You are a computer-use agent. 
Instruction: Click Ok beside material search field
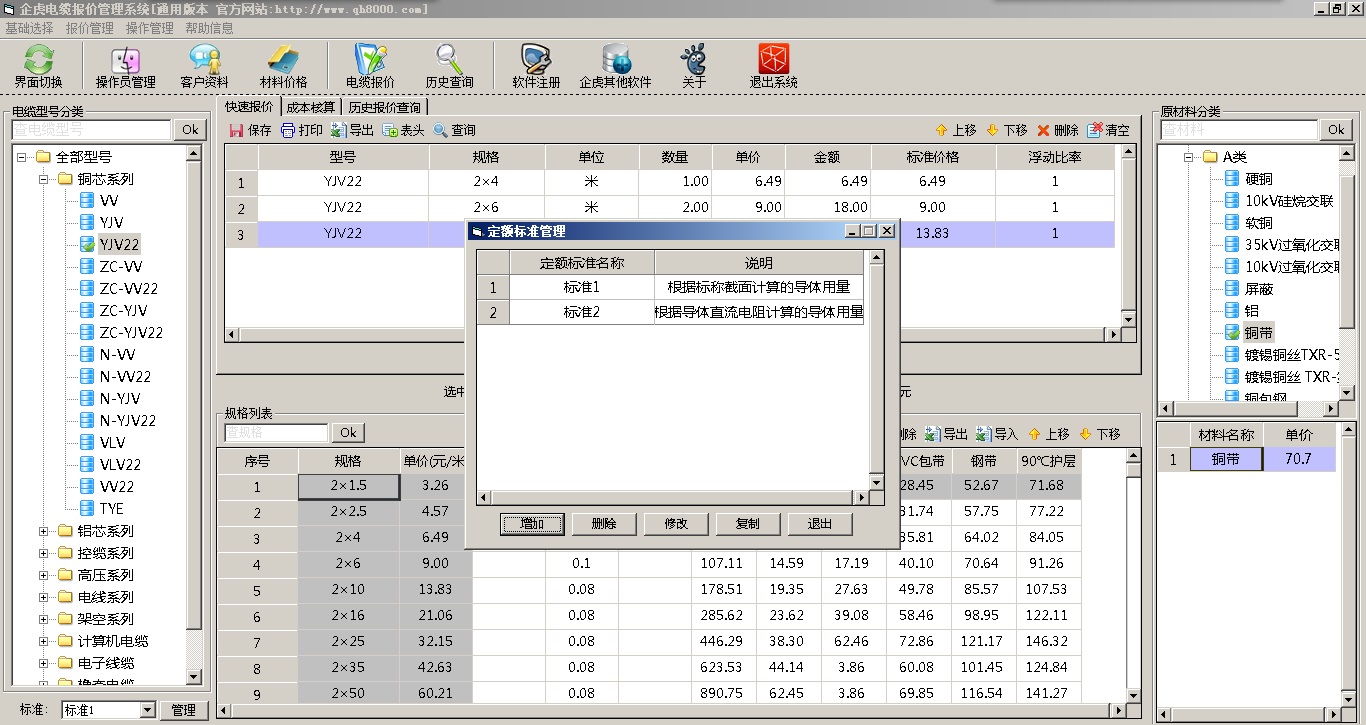1336,130
